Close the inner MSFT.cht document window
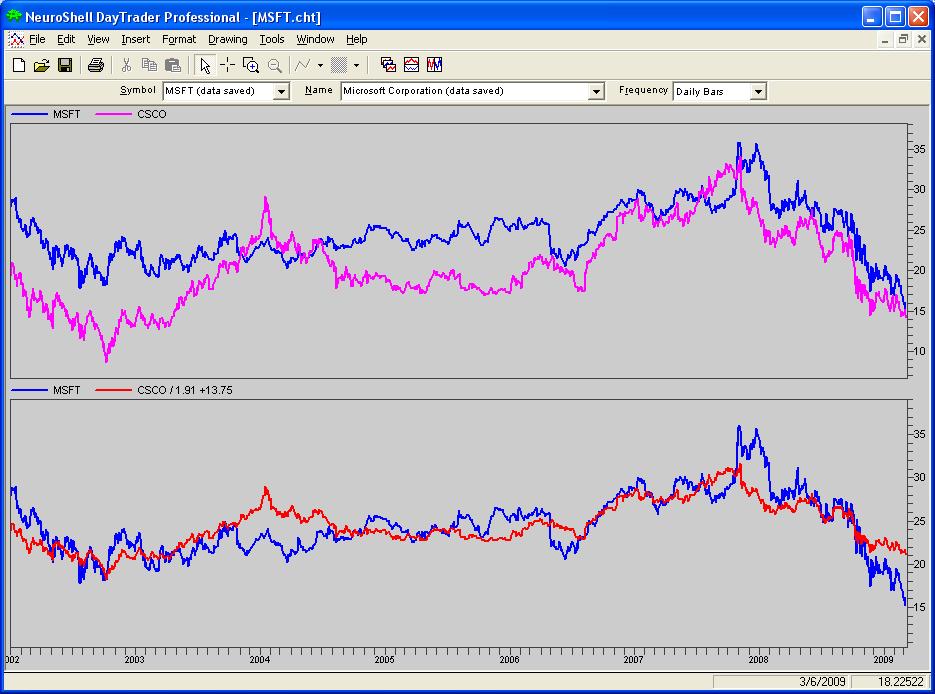The width and height of the screenshot is (935, 694). tap(922, 40)
